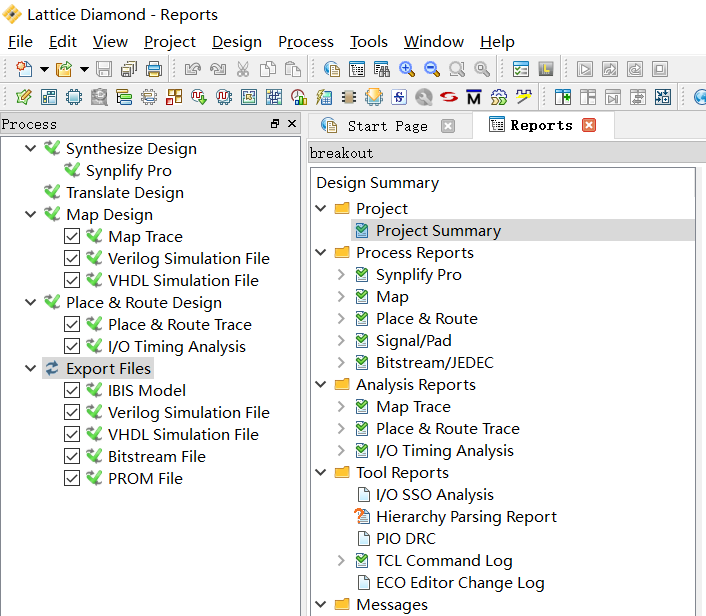Screen dimensions: 706x616
Task: Click the Print toolbar icon
Action: click(x=154, y=69)
